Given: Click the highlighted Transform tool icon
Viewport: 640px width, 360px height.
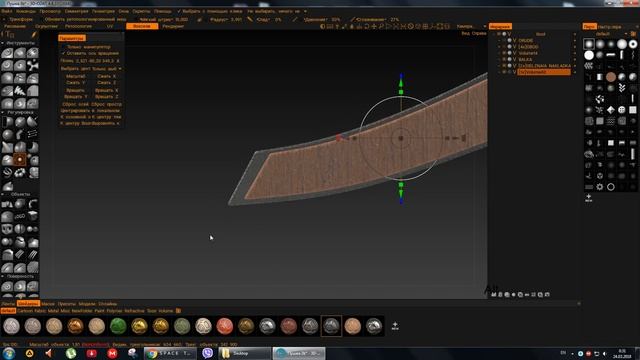Looking at the screenshot, I should pos(20,160).
